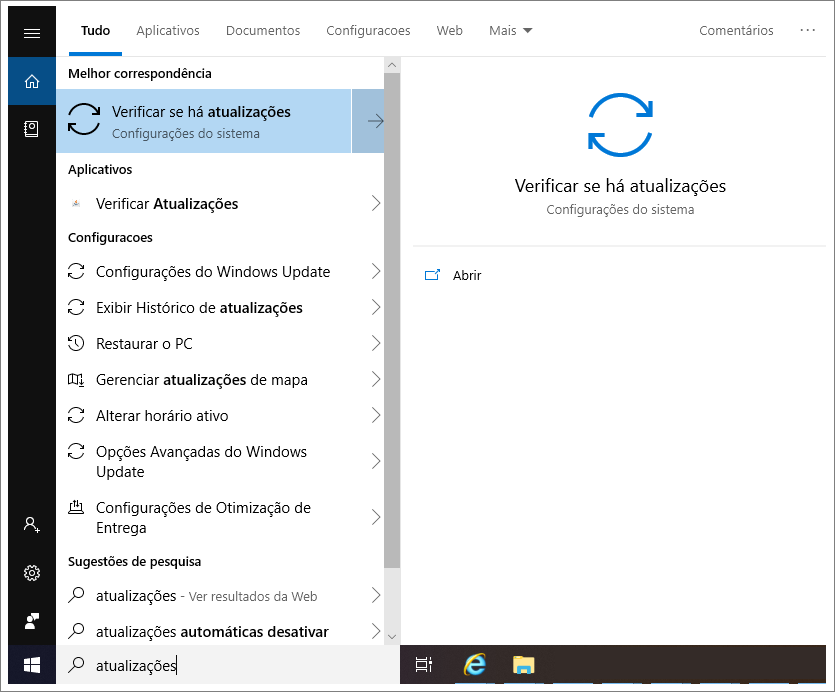Click icon next to Opções Avançadas do Windows Update
Viewport: 835px width, 692px height.
coord(76,451)
